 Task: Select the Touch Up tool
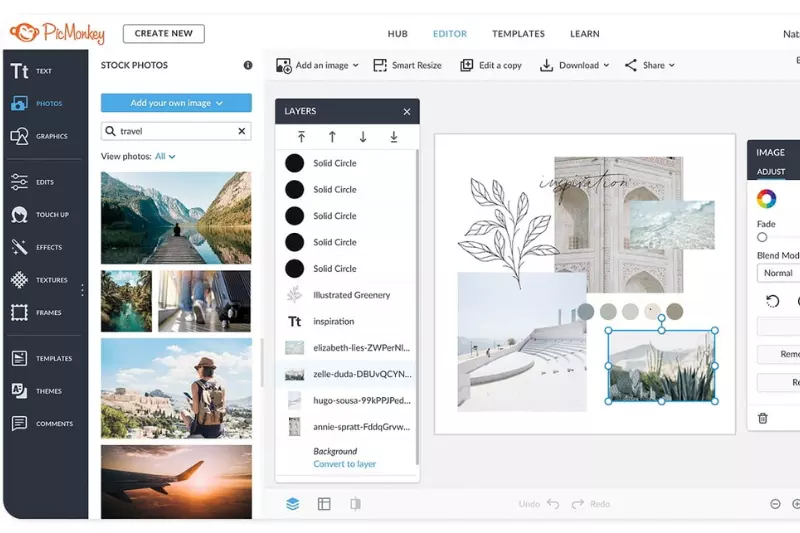[39, 215]
